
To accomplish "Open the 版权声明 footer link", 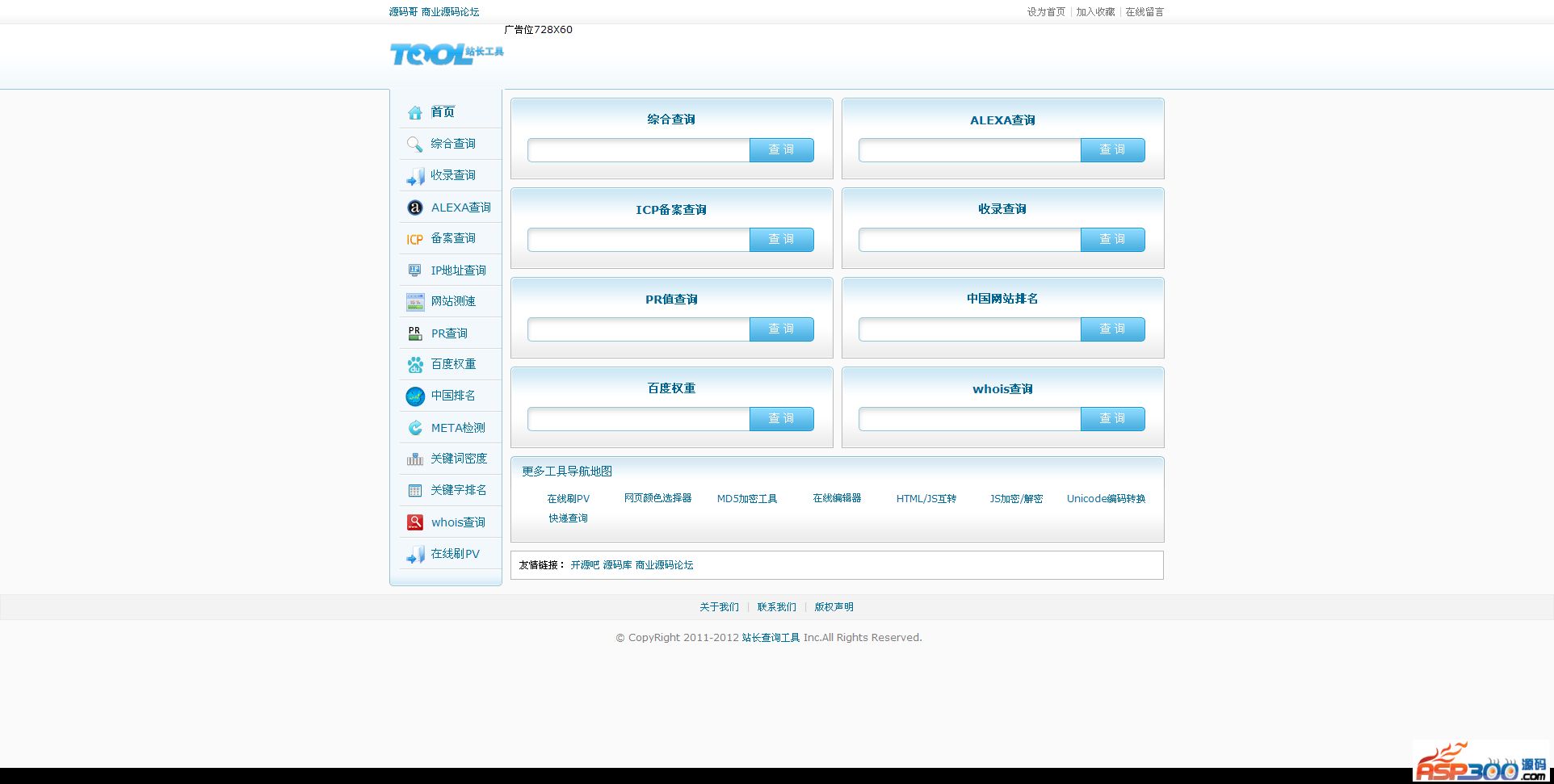I will (834, 607).
